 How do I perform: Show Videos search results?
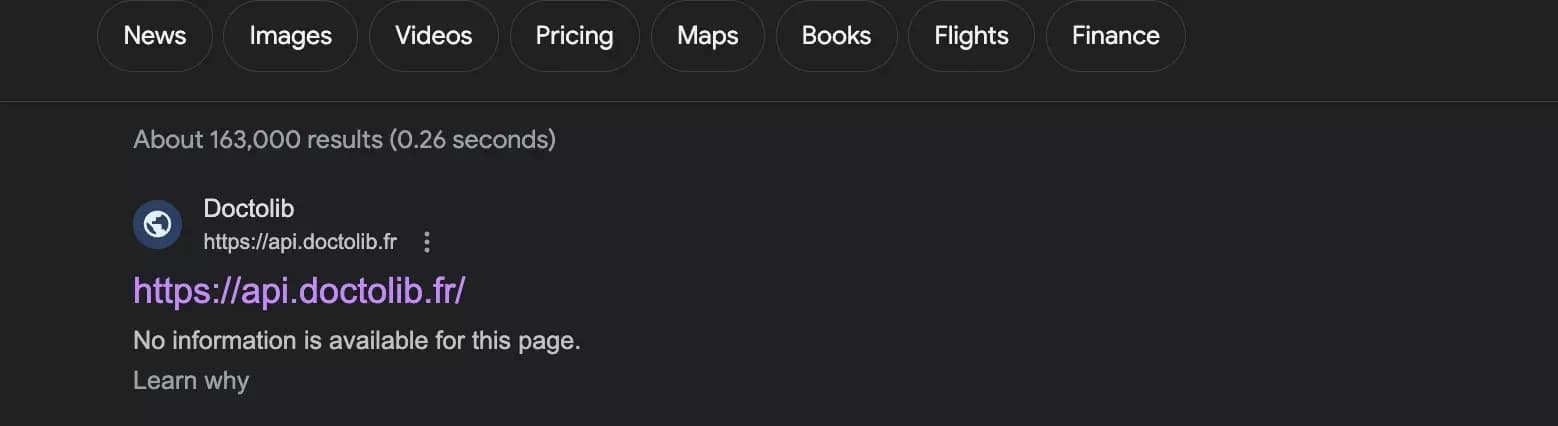[433, 36]
